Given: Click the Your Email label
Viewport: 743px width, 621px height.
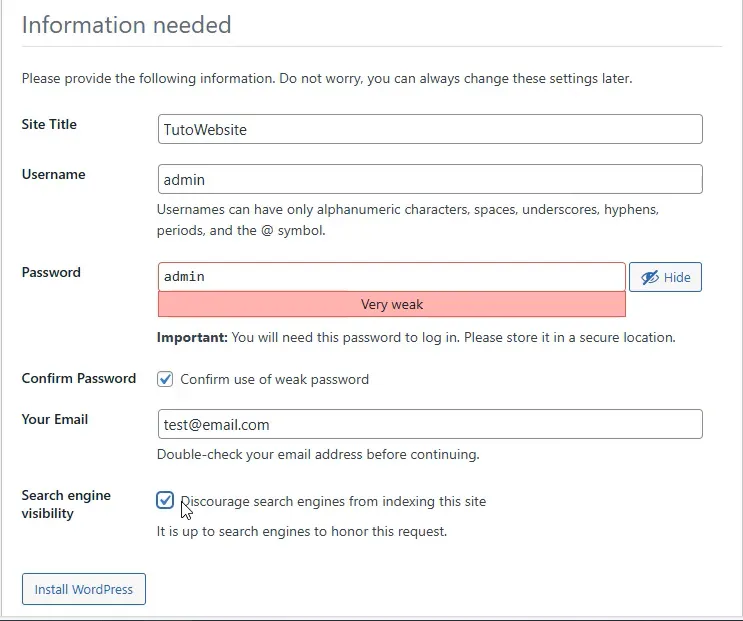Looking at the screenshot, I should point(54,419).
